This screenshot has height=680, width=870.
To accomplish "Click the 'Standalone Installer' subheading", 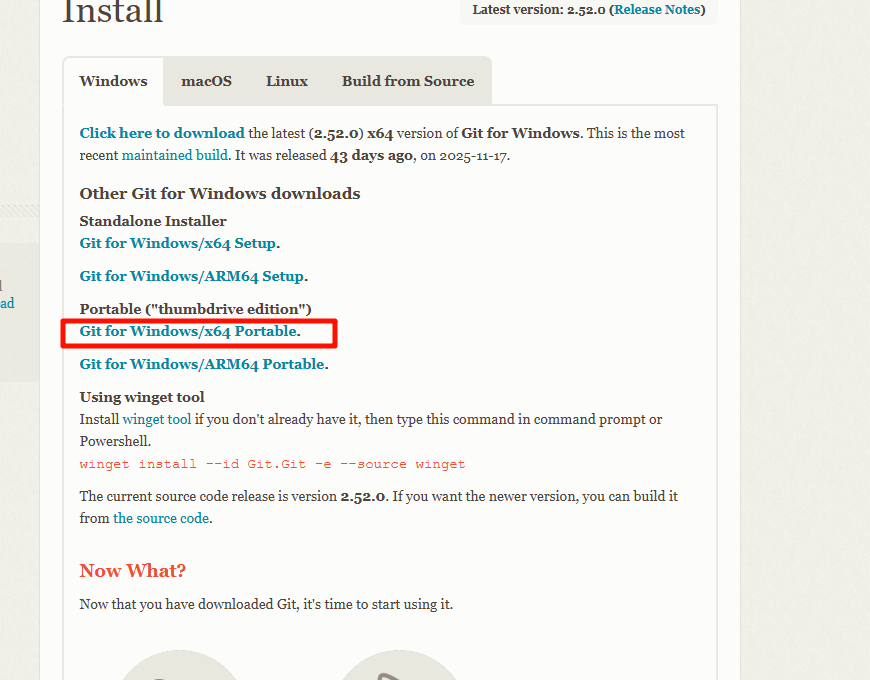I will [x=153, y=221].
